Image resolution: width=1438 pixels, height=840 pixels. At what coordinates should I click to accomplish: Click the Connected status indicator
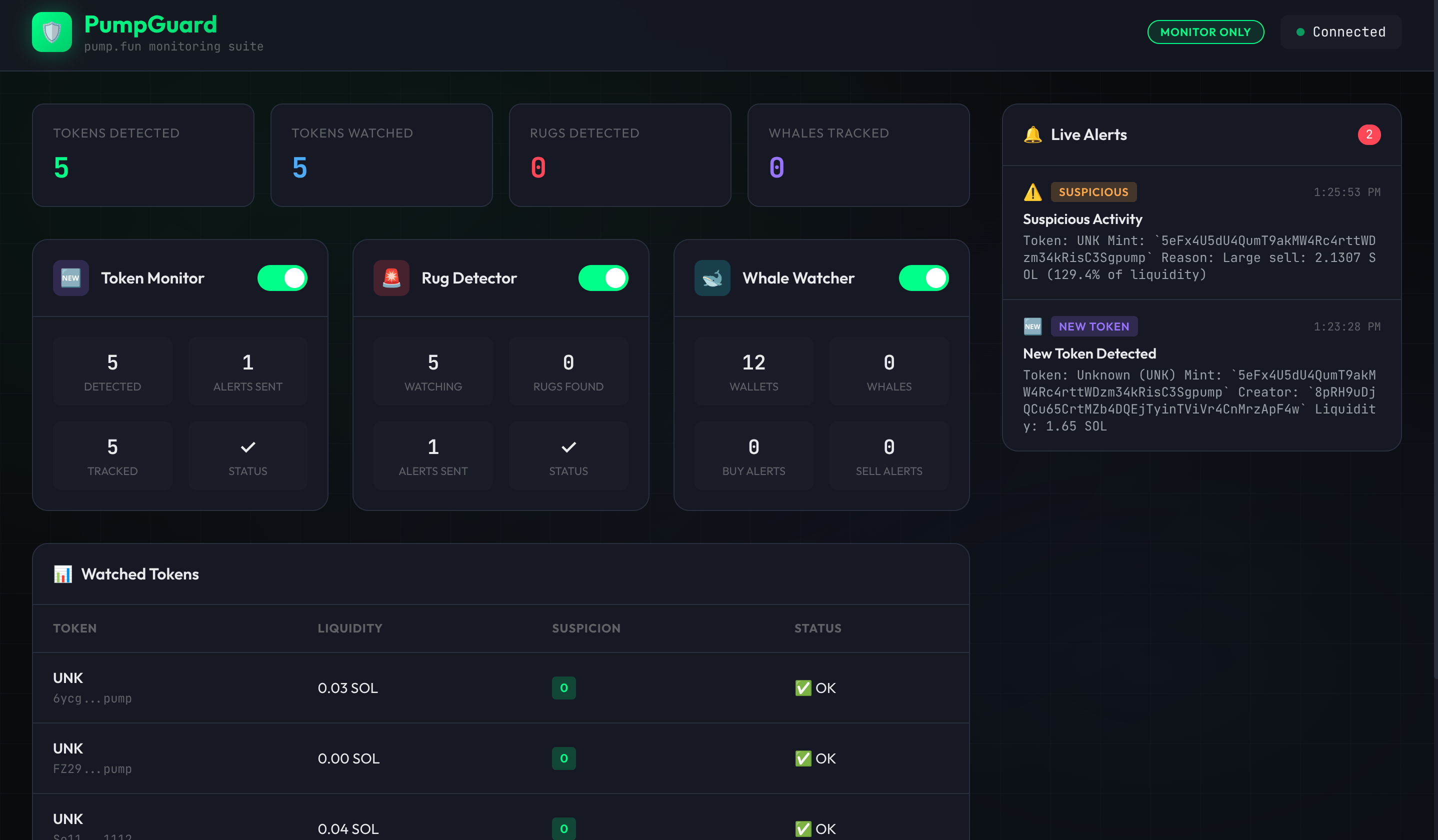coord(1340,32)
